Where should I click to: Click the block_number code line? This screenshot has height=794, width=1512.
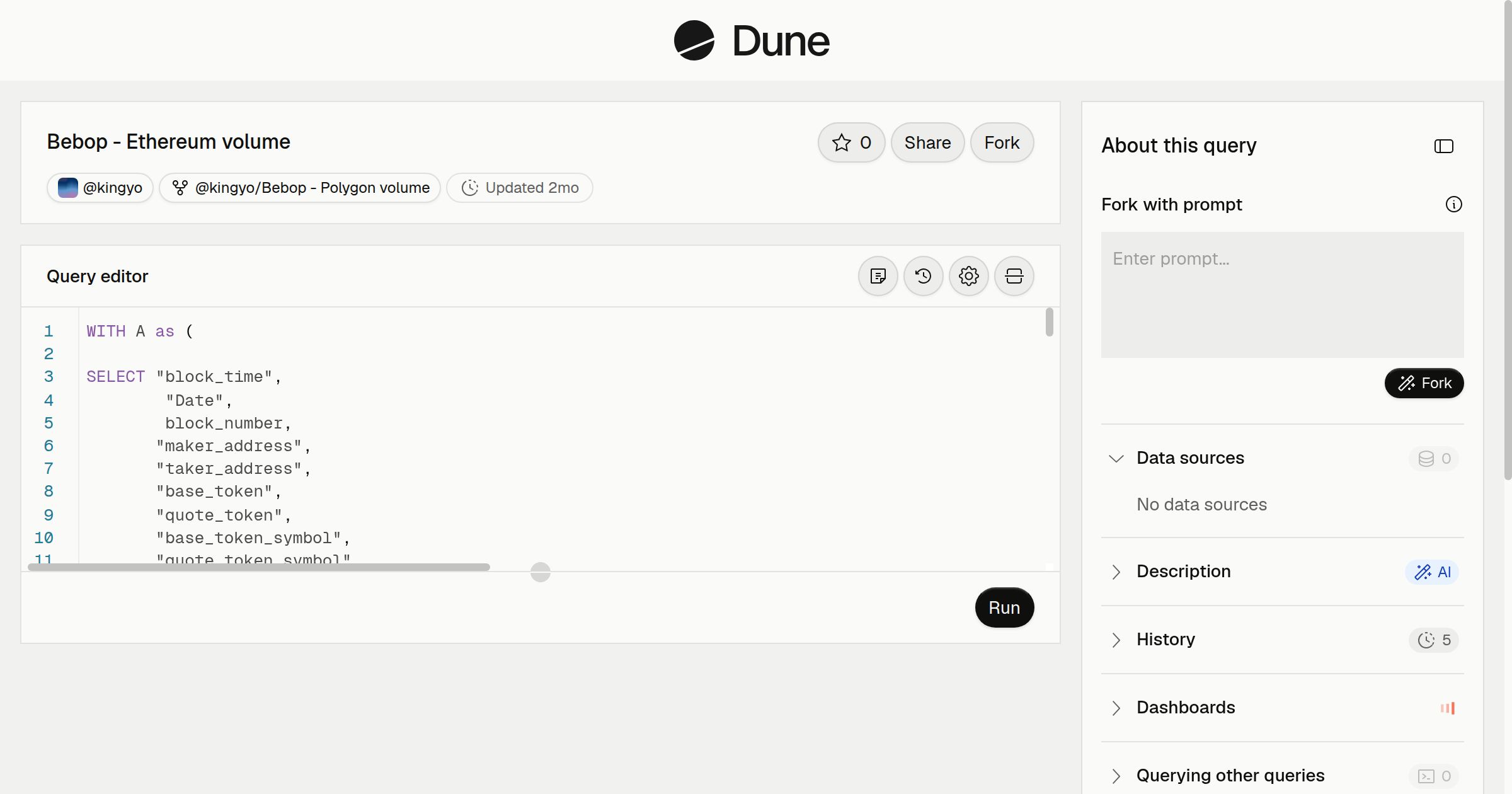coord(228,423)
